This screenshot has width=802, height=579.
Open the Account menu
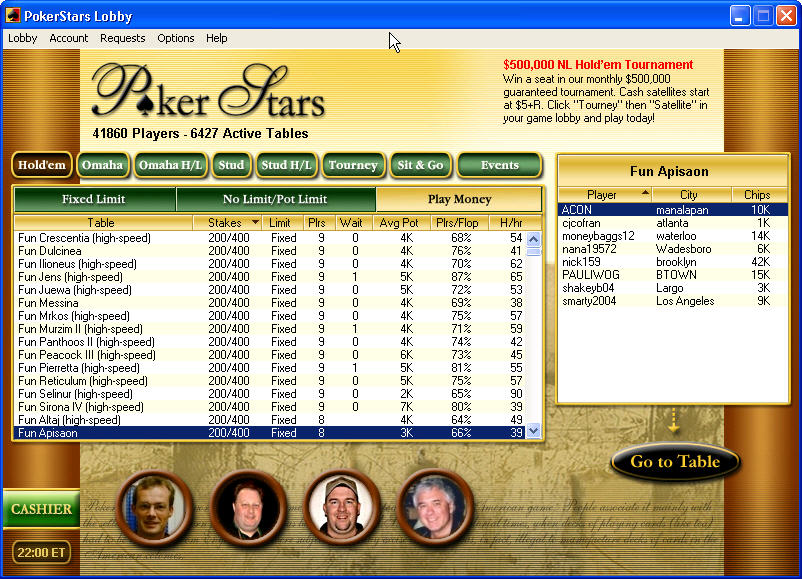[x=69, y=38]
